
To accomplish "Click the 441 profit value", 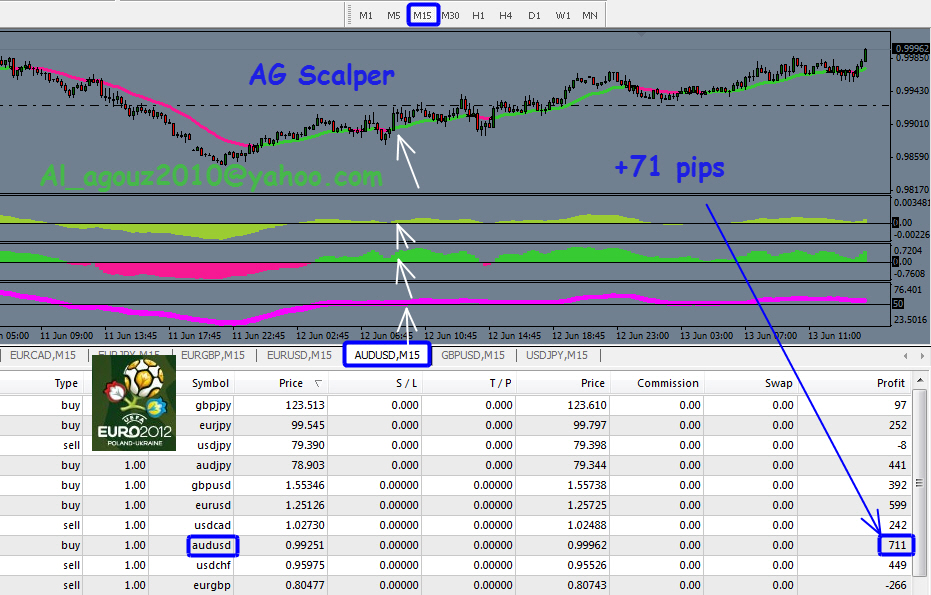I will 897,465.
